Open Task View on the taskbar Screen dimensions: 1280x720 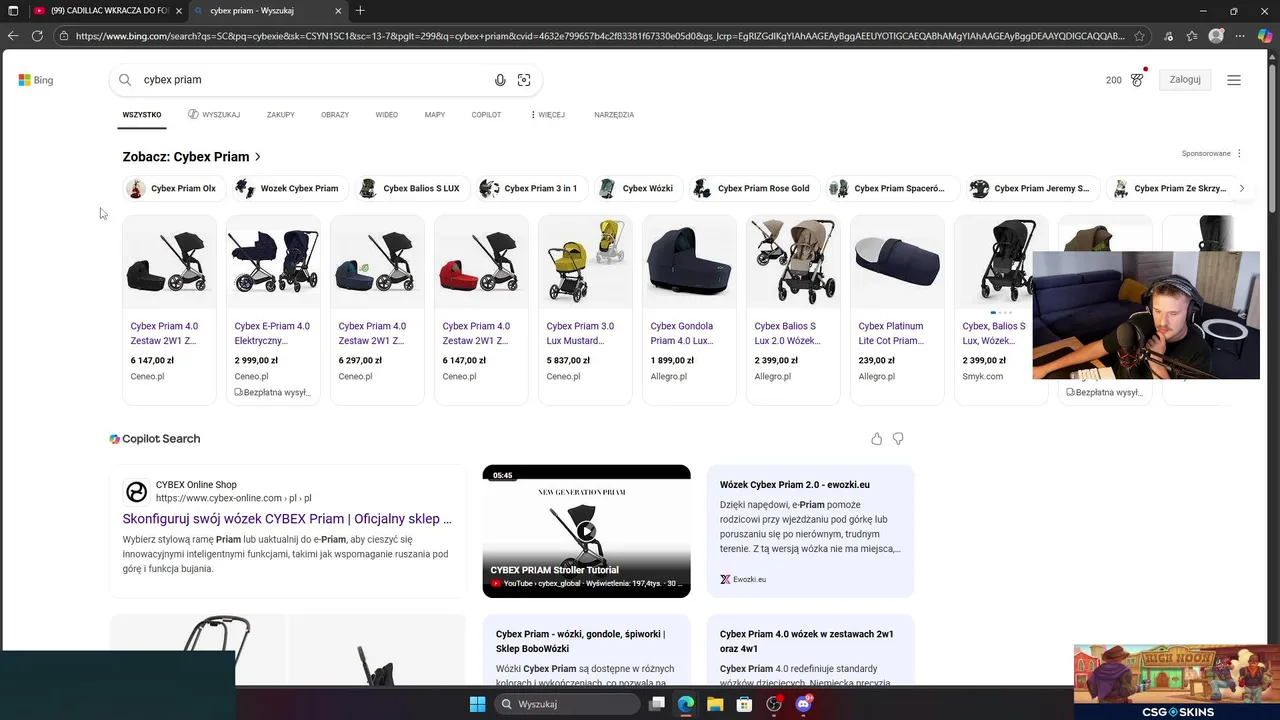click(x=657, y=704)
